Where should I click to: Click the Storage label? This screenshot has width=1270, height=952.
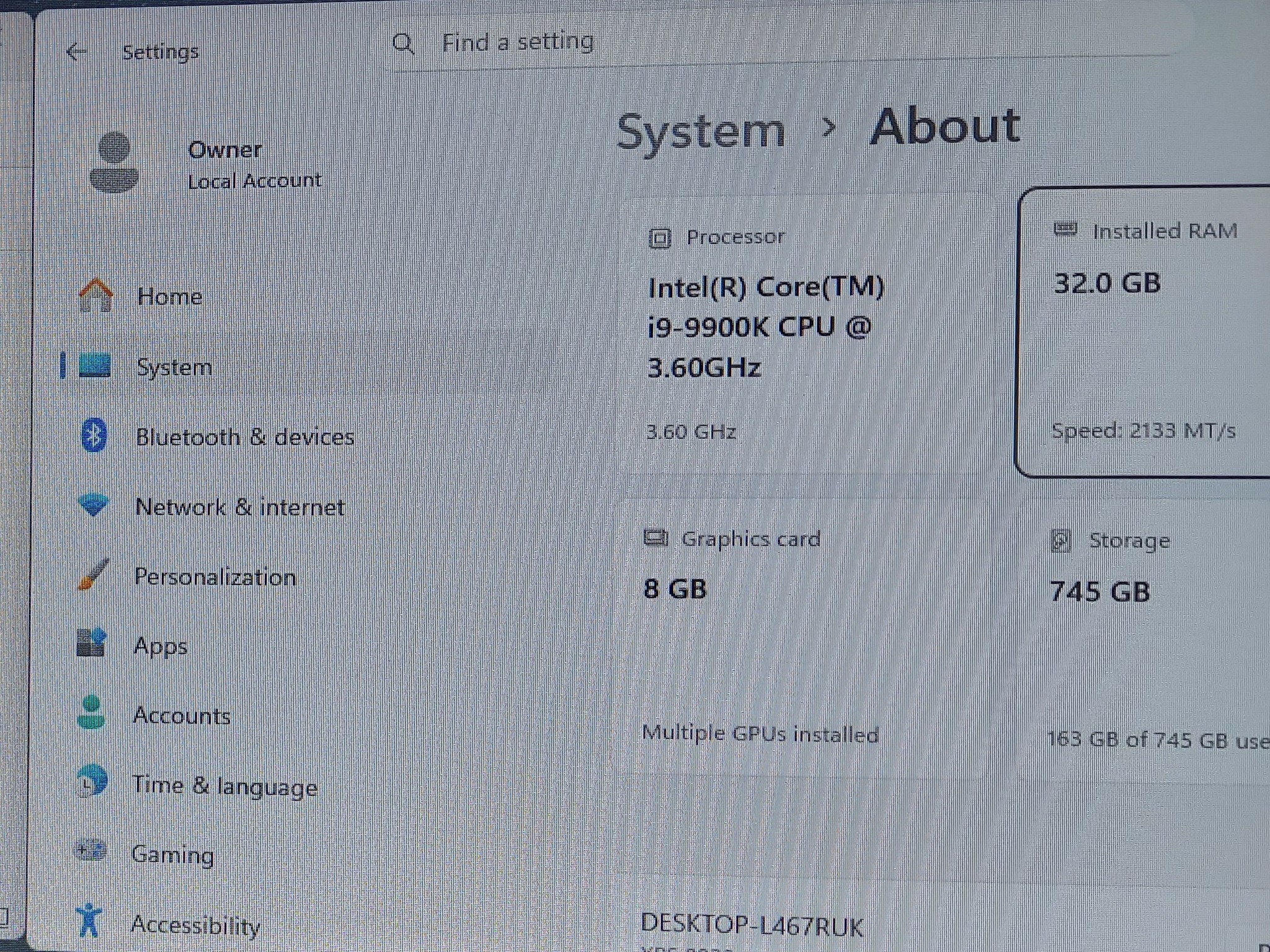point(1129,541)
